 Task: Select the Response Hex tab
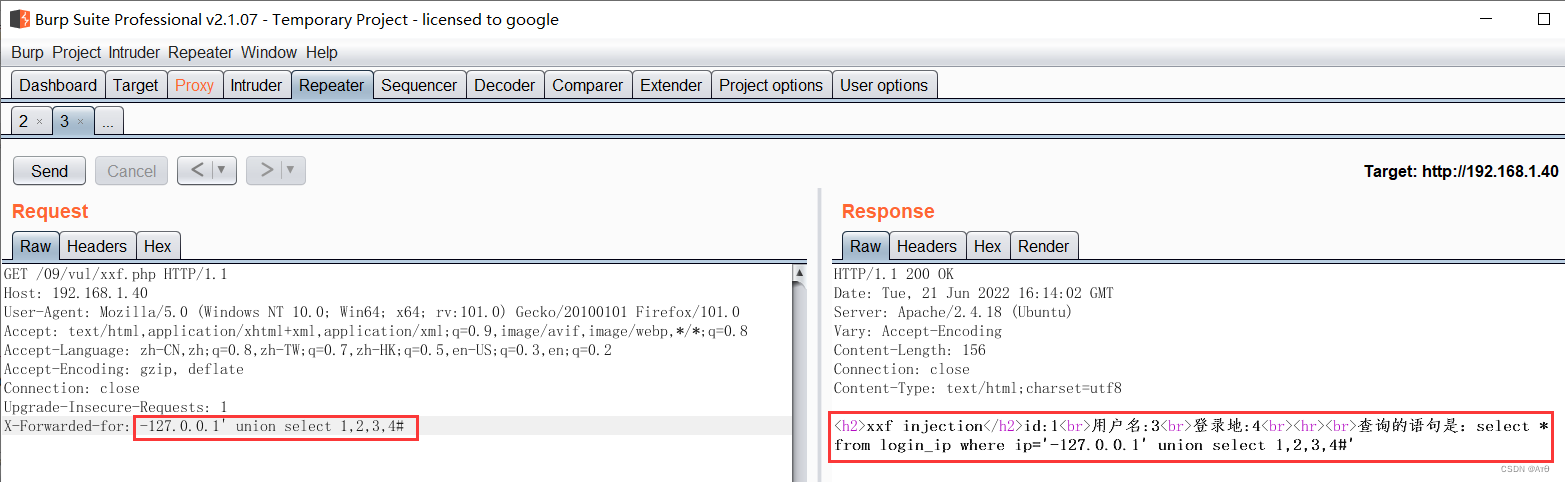(x=988, y=246)
